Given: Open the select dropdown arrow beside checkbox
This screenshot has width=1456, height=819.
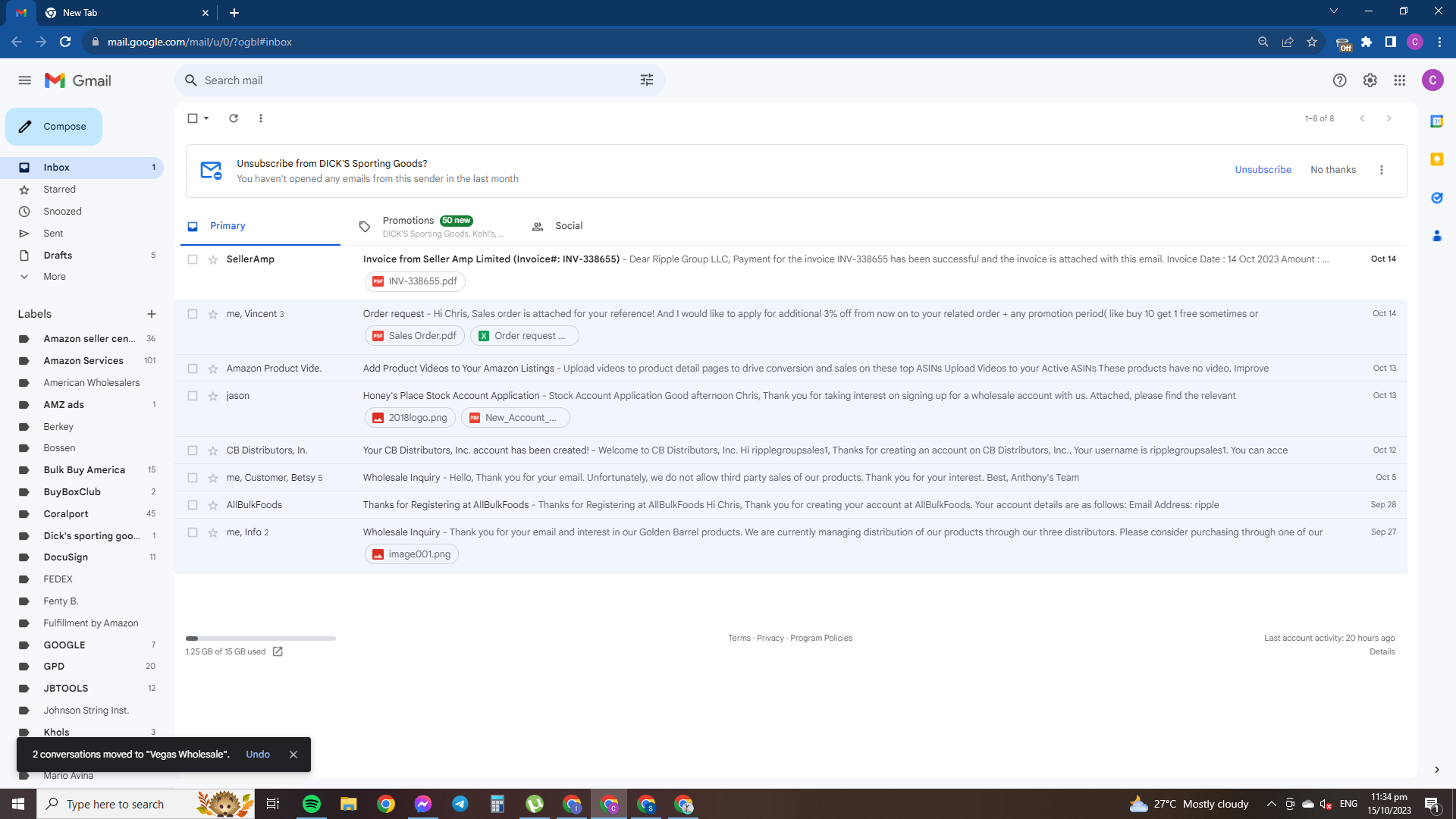Looking at the screenshot, I should (x=206, y=118).
